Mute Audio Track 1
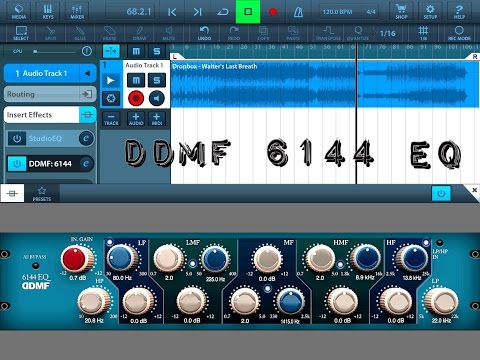Screen dimensions: 480x360 click(x=136, y=80)
